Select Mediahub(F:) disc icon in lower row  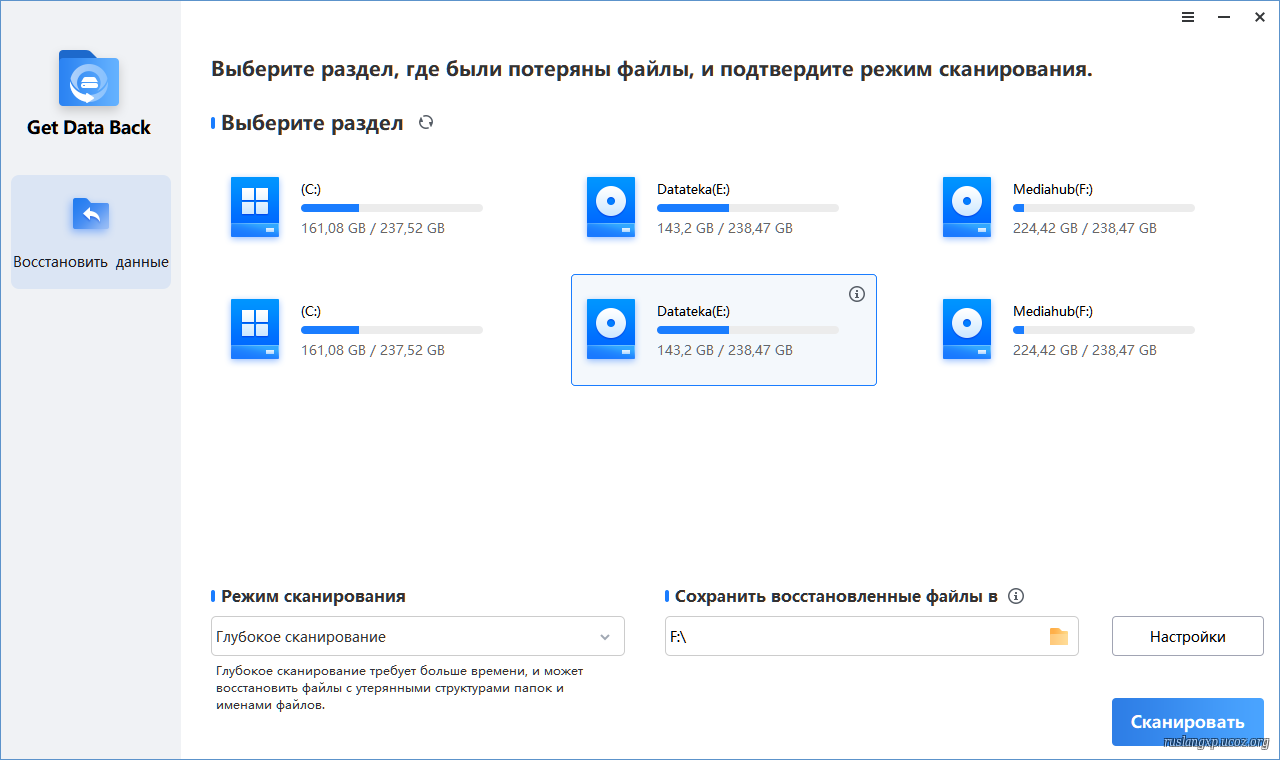[967, 329]
